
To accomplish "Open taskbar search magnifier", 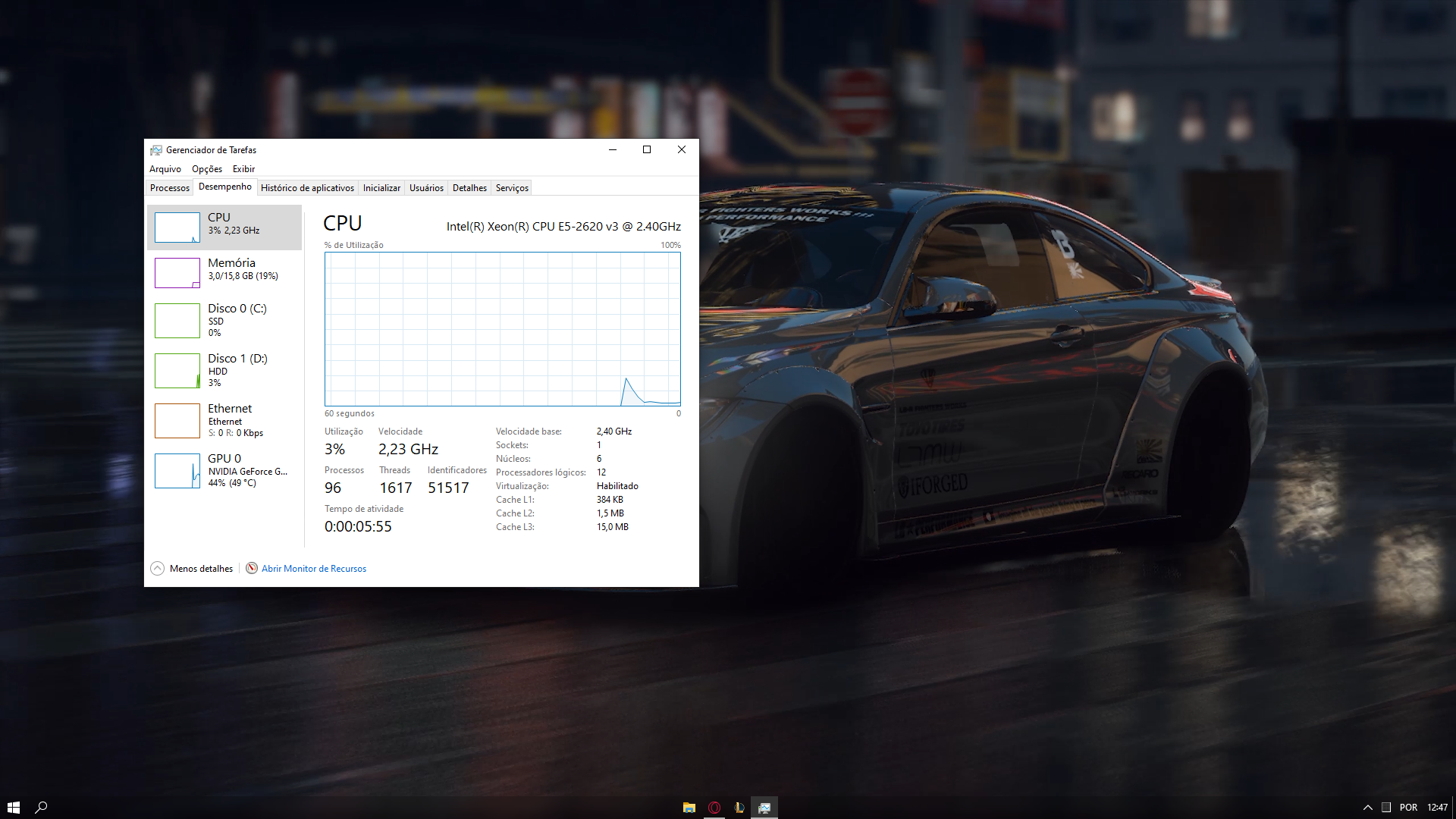I will click(x=42, y=808).
